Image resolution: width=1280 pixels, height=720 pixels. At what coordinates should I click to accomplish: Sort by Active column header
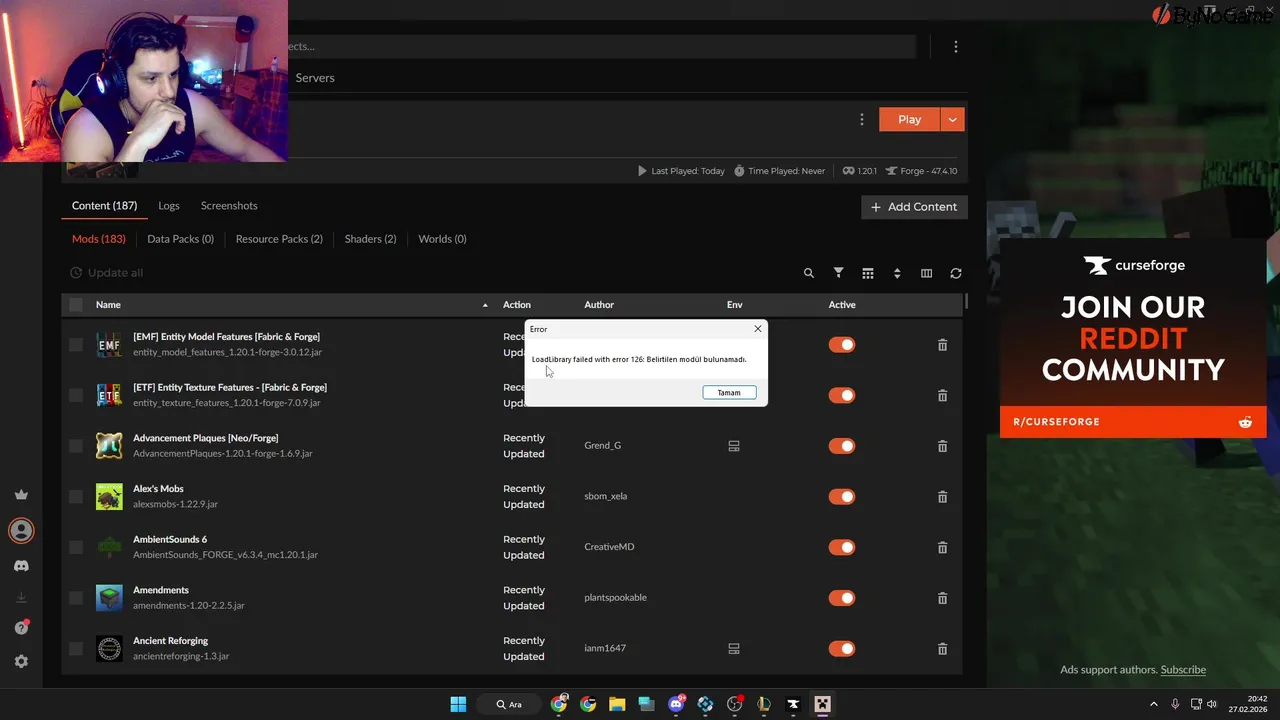[842, 305]
